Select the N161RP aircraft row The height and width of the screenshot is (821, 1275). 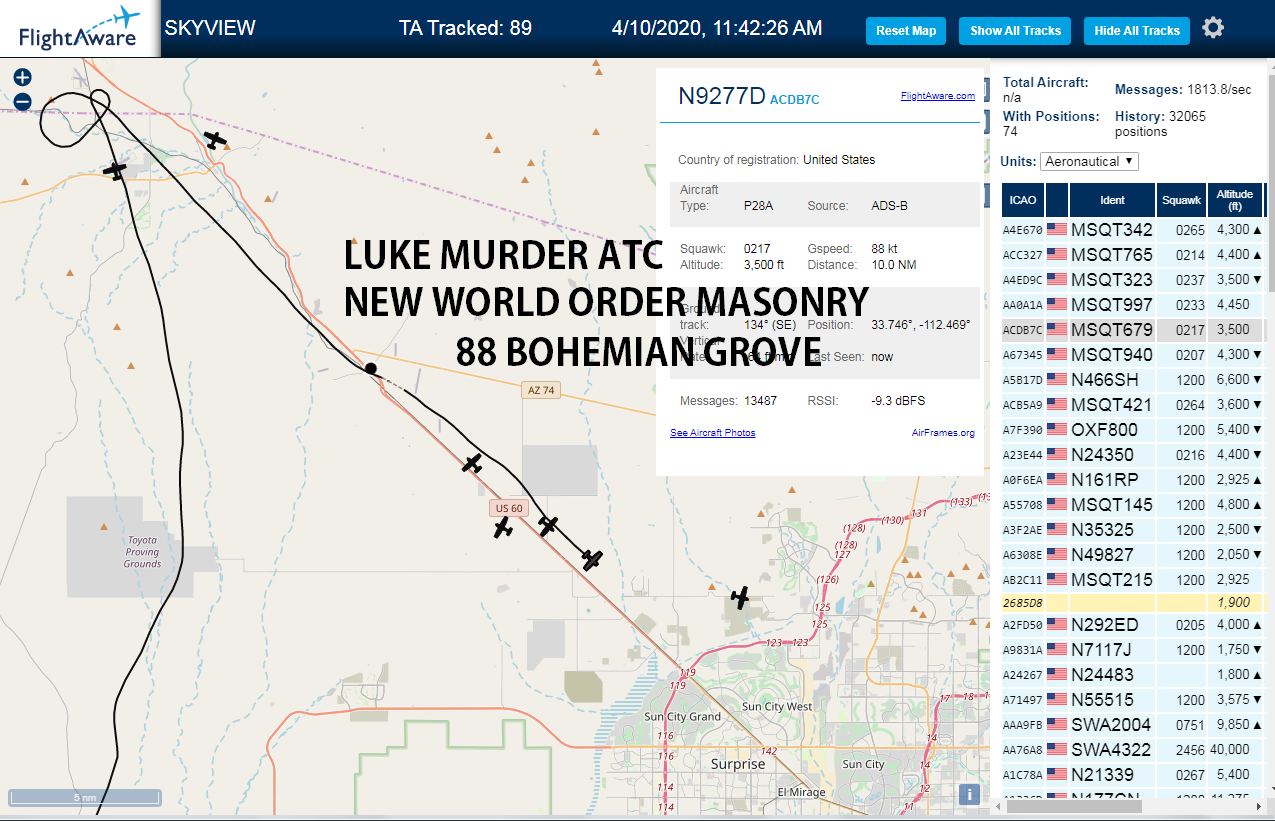[1133, 480]
